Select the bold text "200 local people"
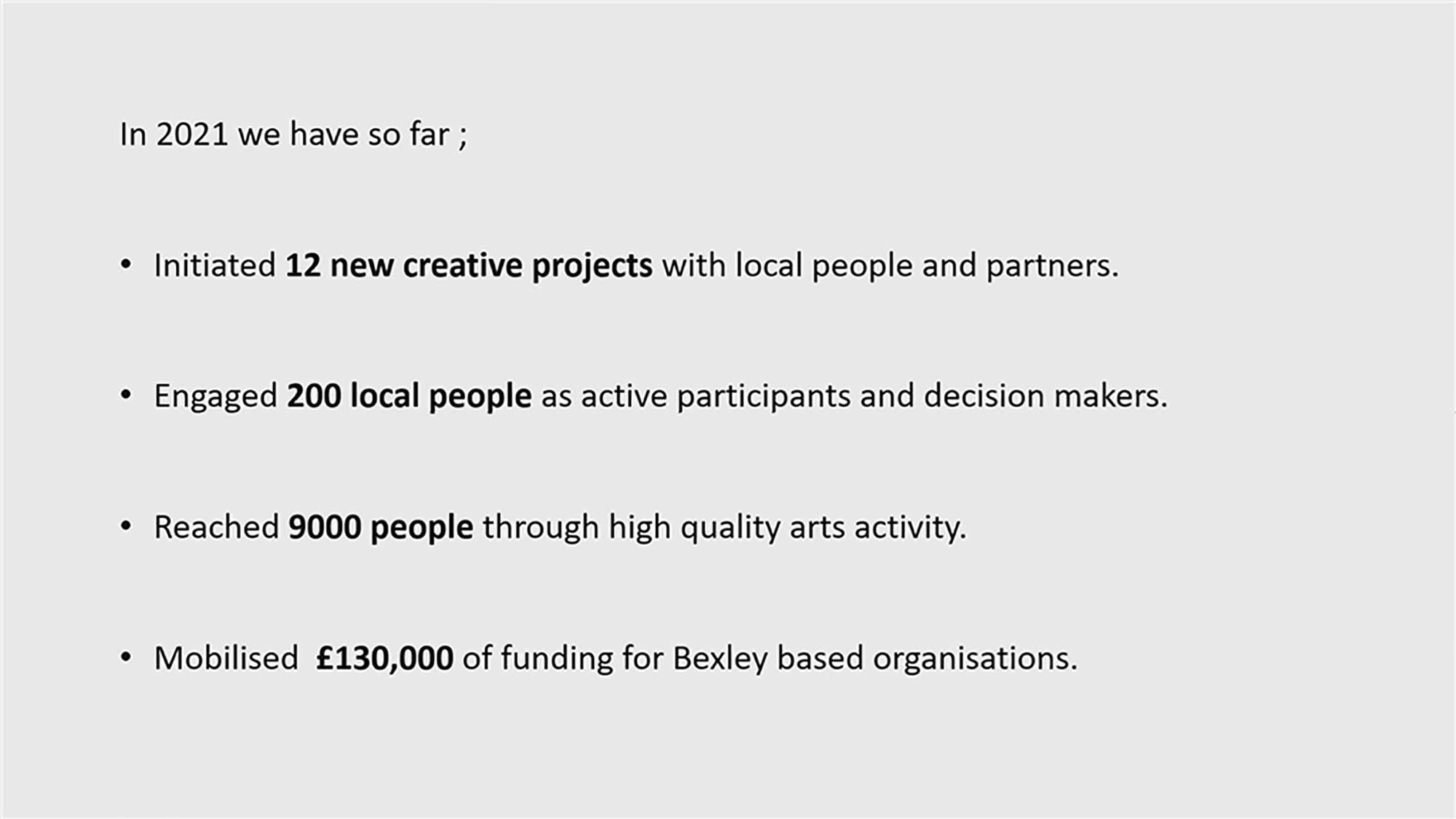1456x819 pixels. point(408,397)
